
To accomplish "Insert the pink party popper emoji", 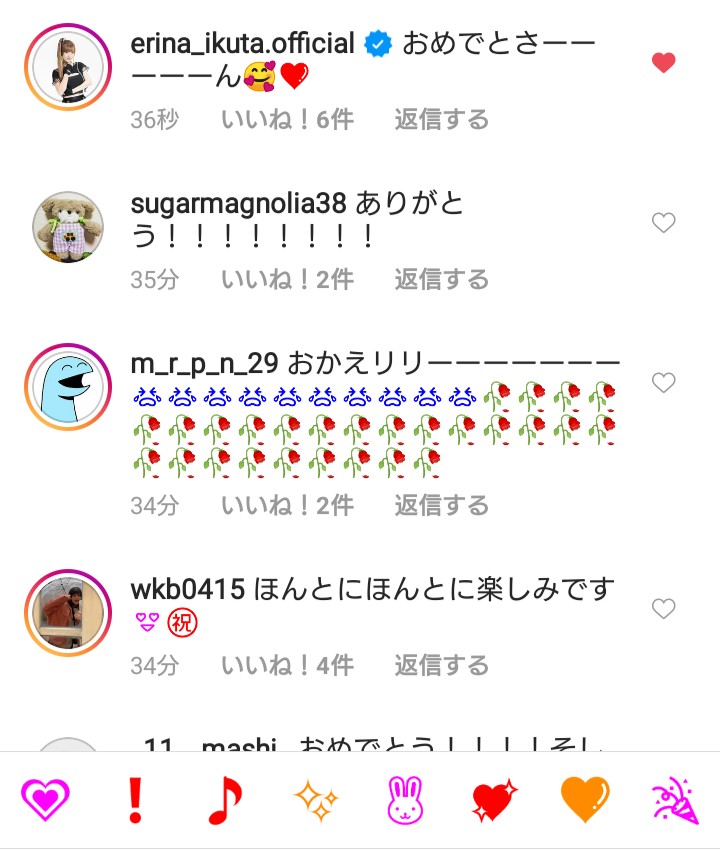I will click(x=676, y=800).
